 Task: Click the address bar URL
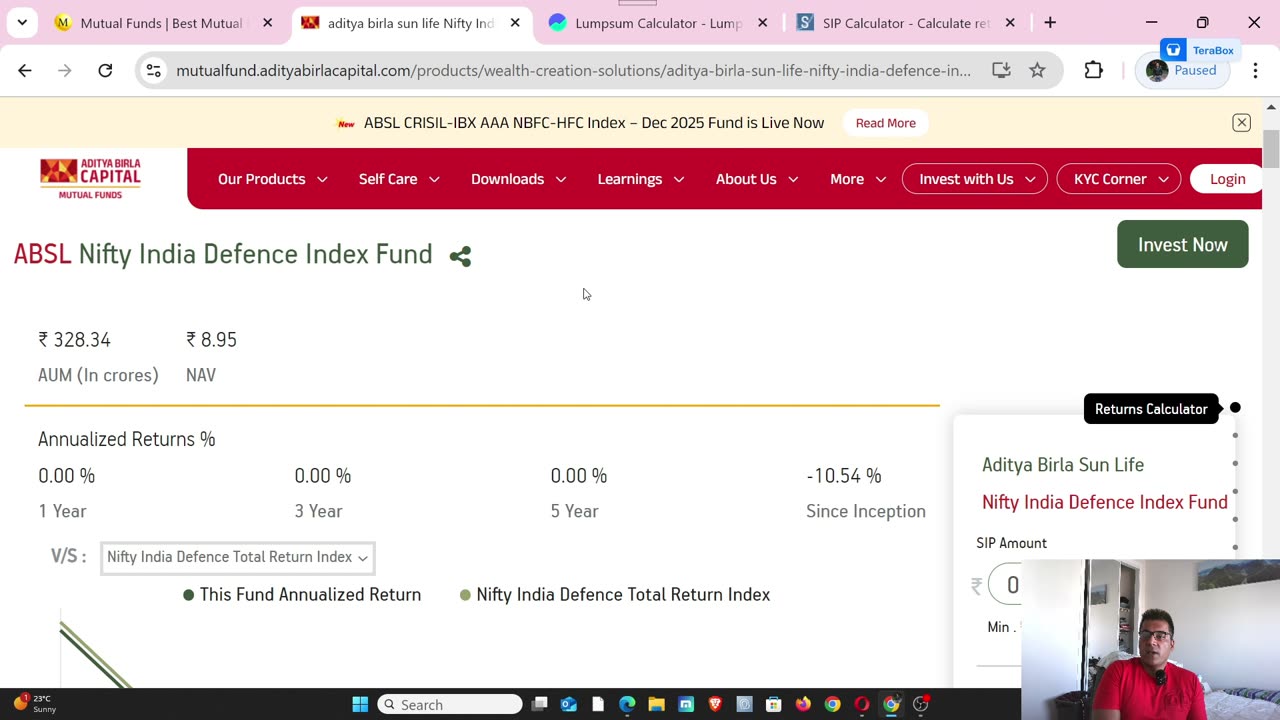[x=573, y=70]
